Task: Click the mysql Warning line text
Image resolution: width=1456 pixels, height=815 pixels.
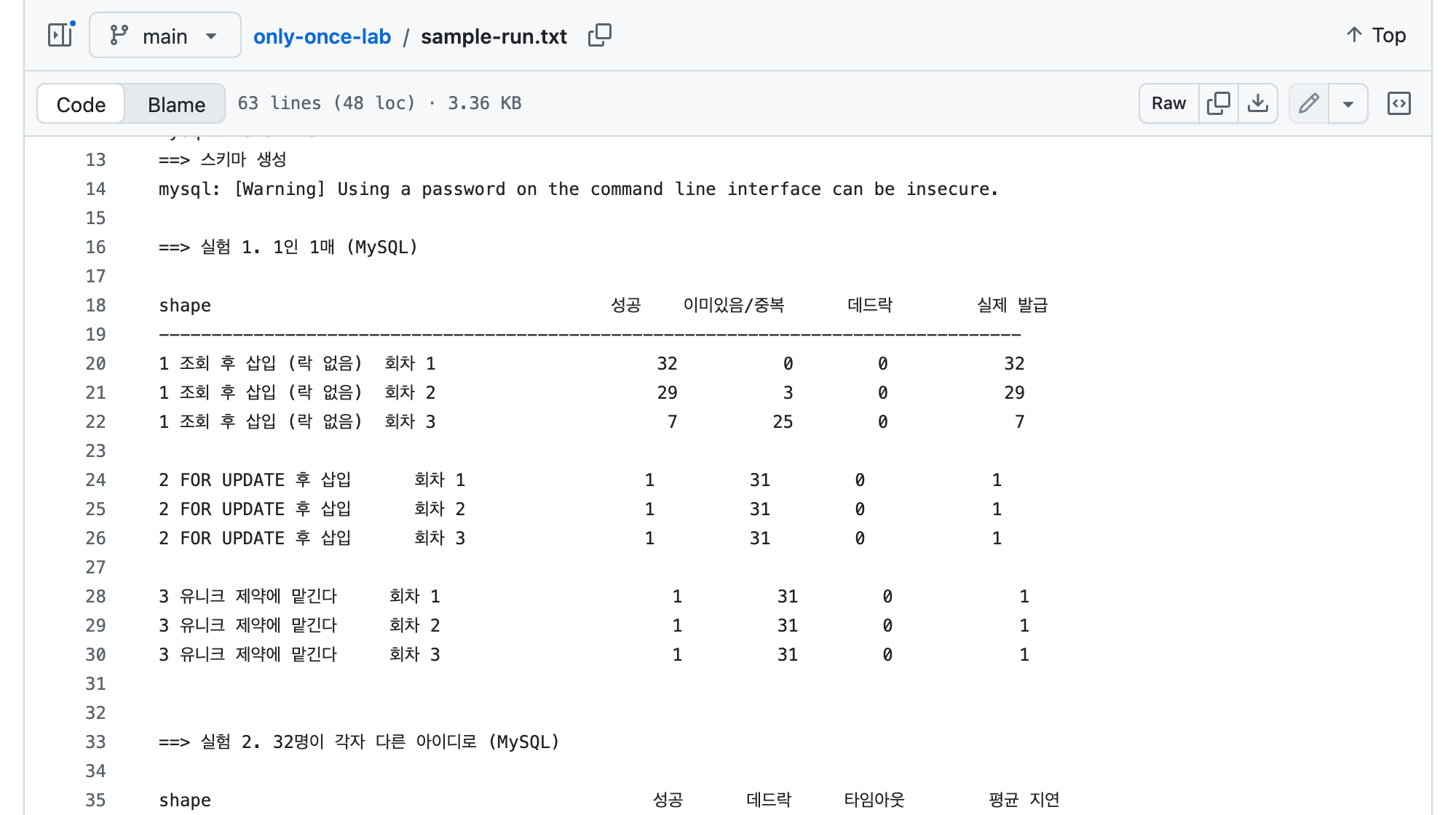Action: click(578, 189)
